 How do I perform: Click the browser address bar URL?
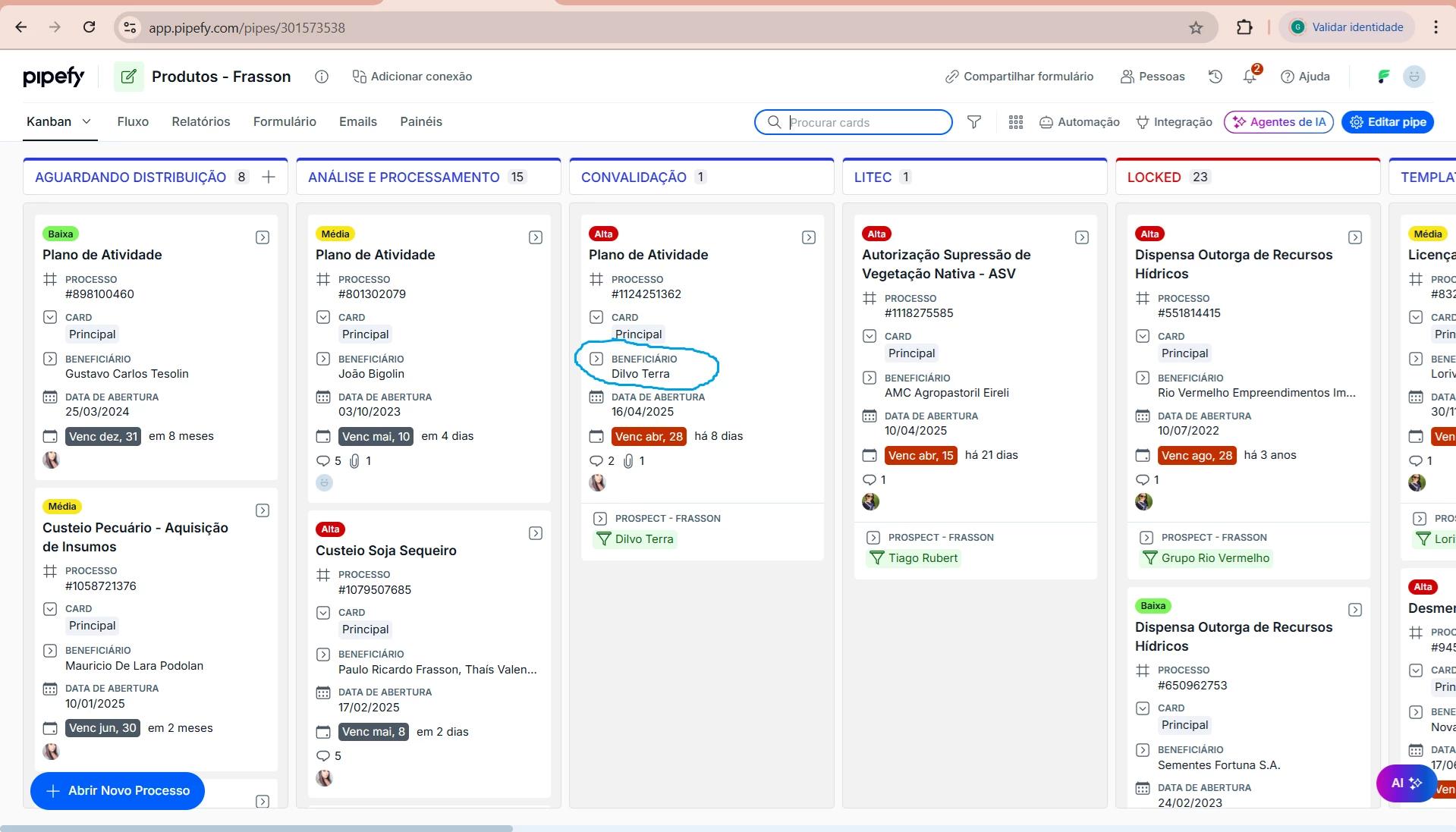[x=247, y=28]
